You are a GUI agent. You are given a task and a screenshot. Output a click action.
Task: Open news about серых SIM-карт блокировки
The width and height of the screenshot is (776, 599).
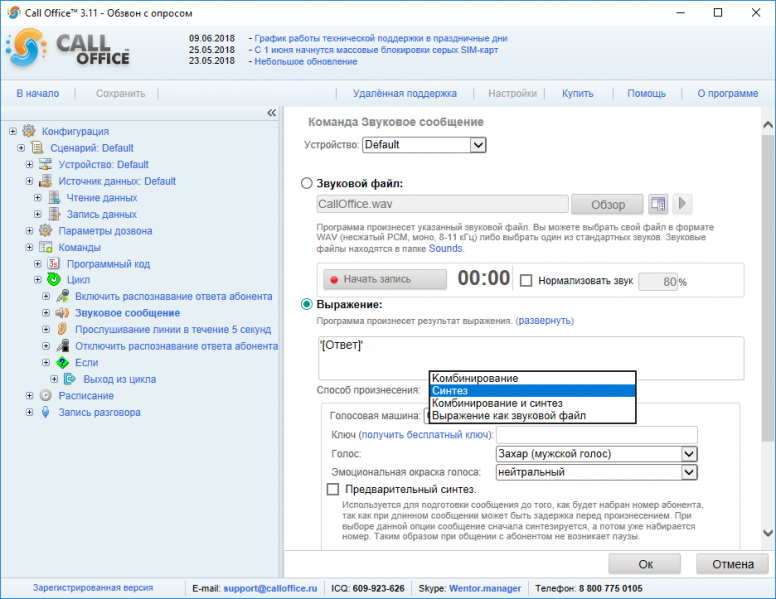point(376,50)
